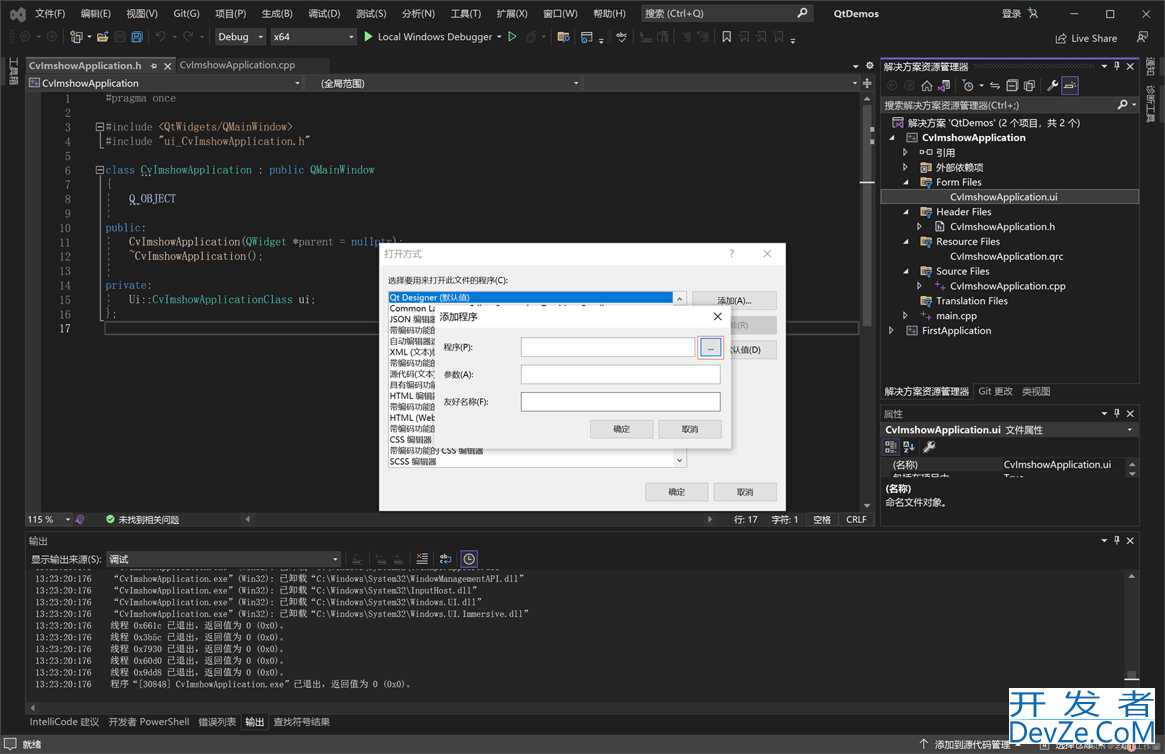1165x754 pixels.
Task: Switch to the CvImshowApplication.cpp editor tab
Action: click(237, 65)
